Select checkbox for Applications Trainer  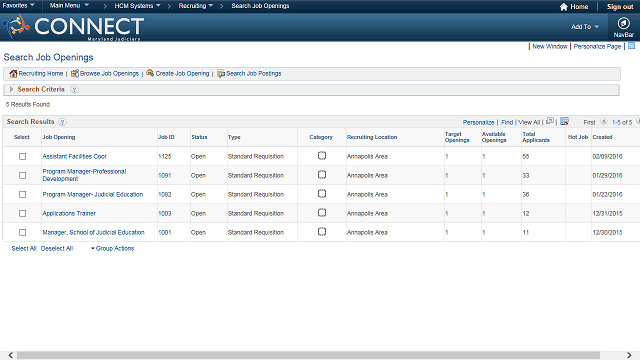coord(22,213)
